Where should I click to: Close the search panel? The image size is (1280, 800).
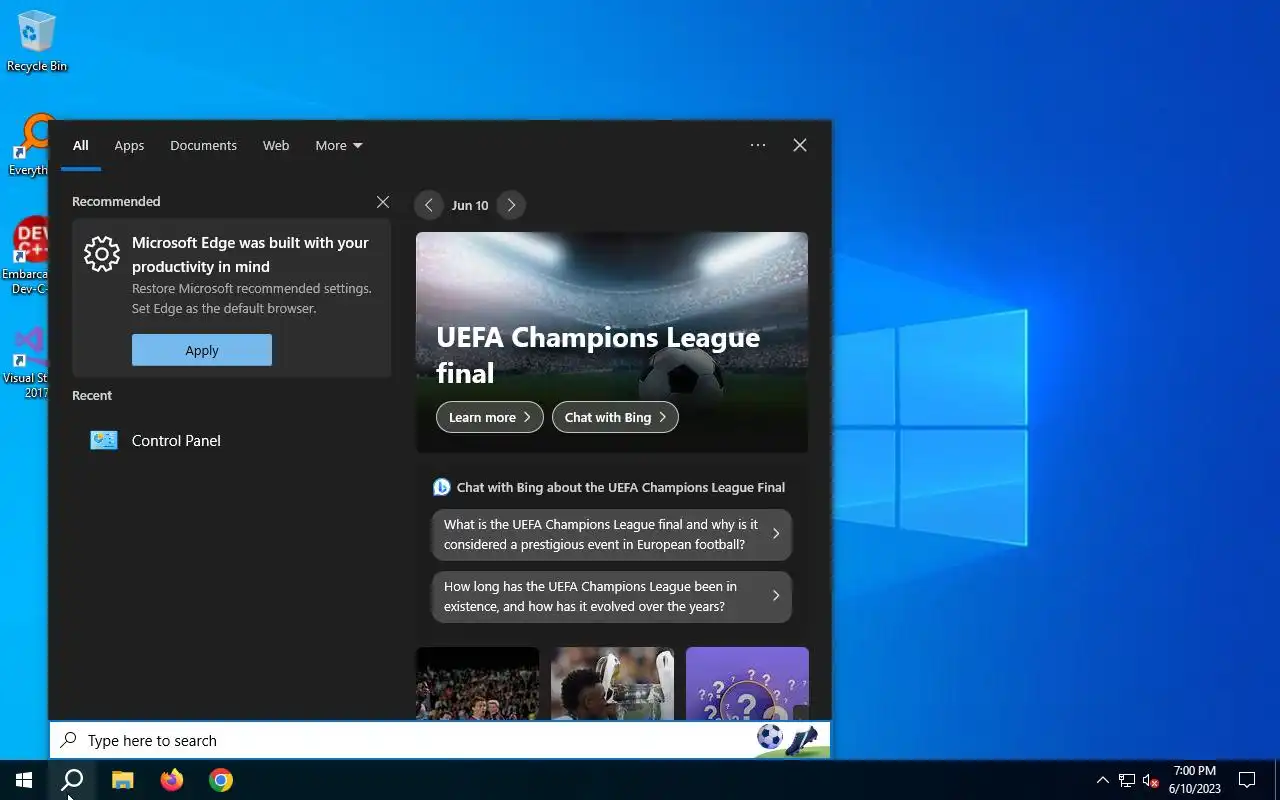(x=800, y=145)
